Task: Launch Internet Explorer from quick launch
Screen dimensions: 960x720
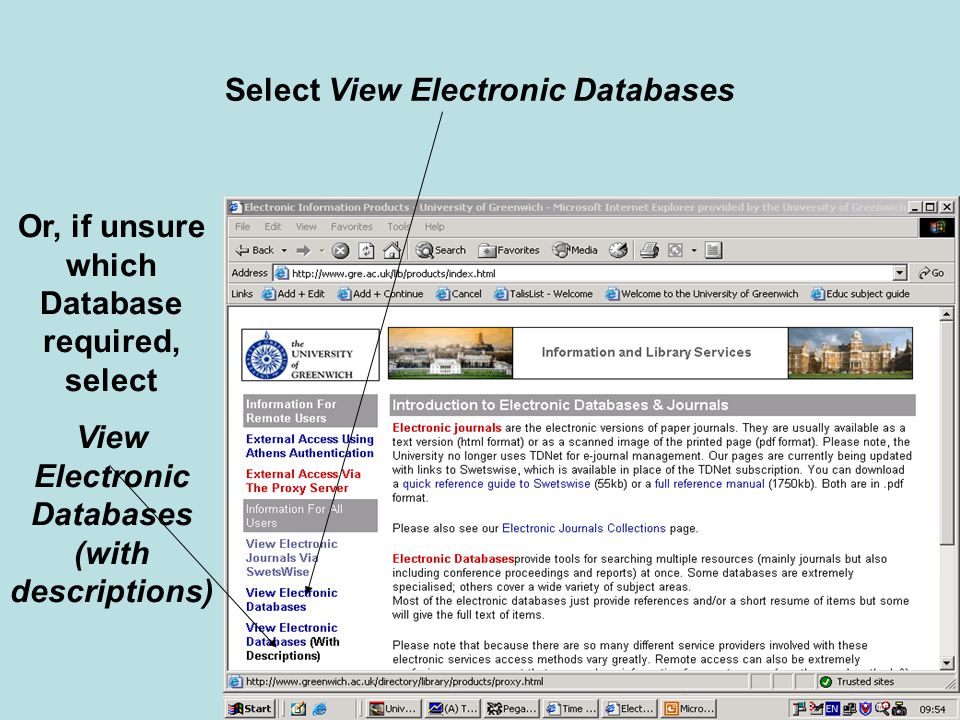Action: pos(320,709)
